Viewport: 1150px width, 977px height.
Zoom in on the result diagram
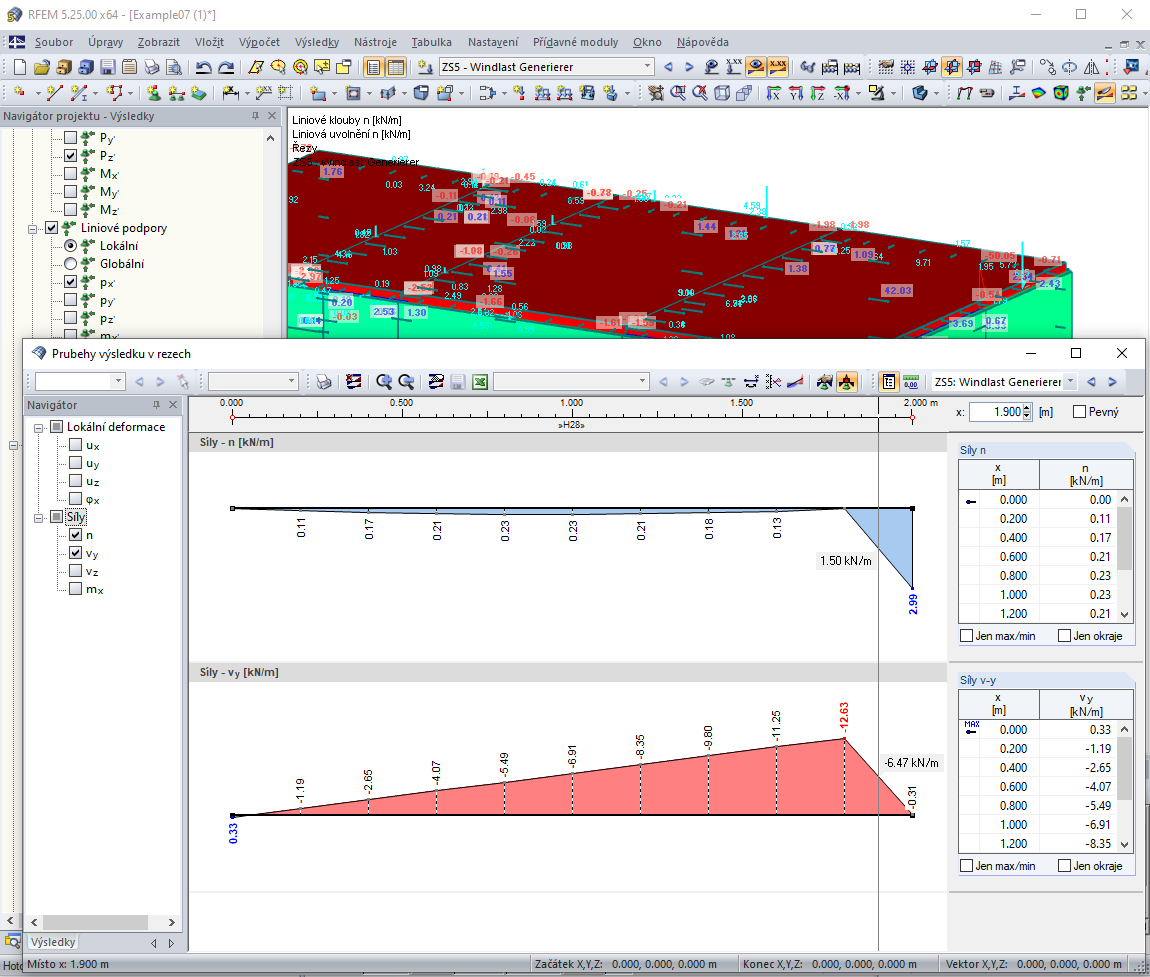pos(384,382)
